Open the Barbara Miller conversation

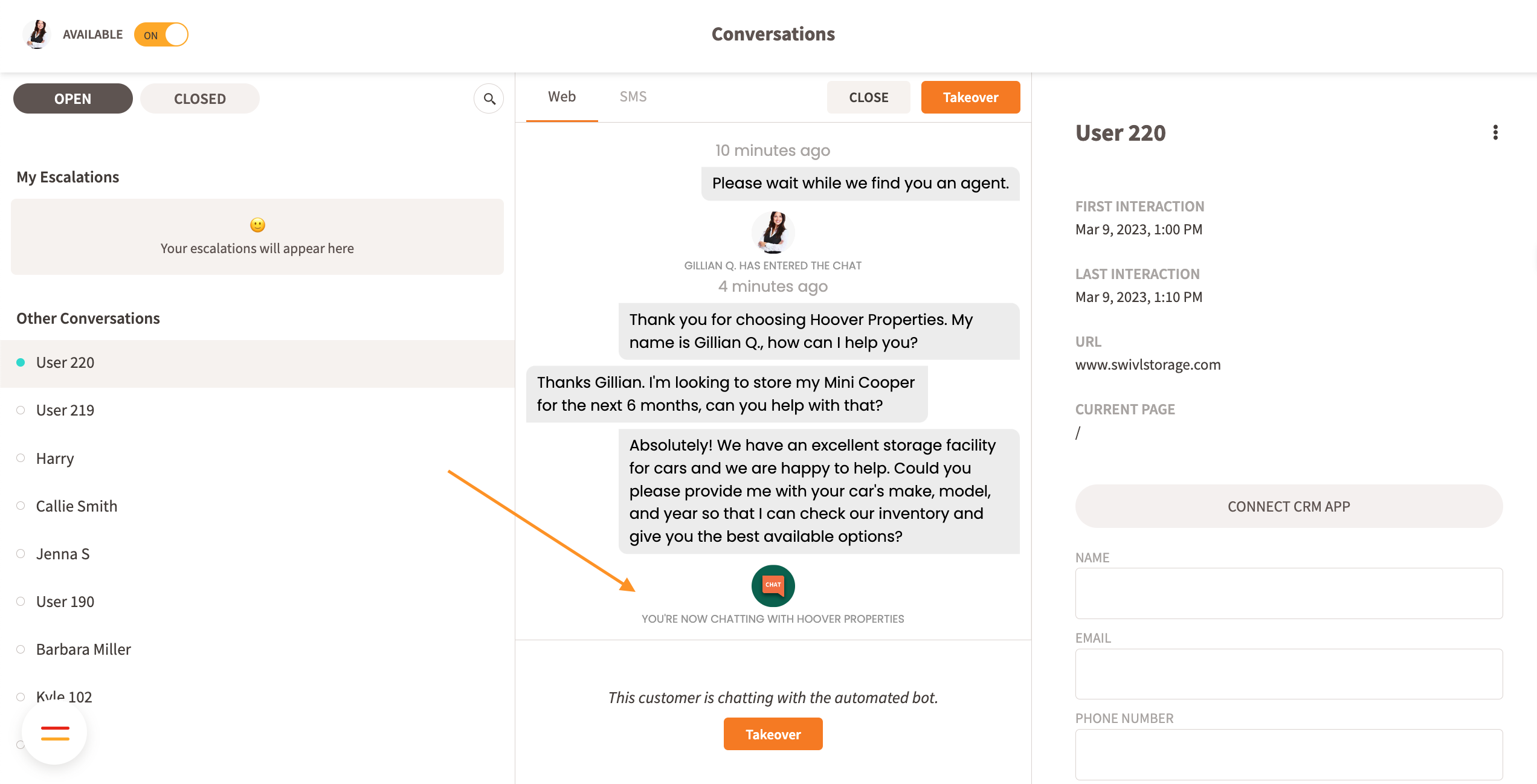click(83, 649)
